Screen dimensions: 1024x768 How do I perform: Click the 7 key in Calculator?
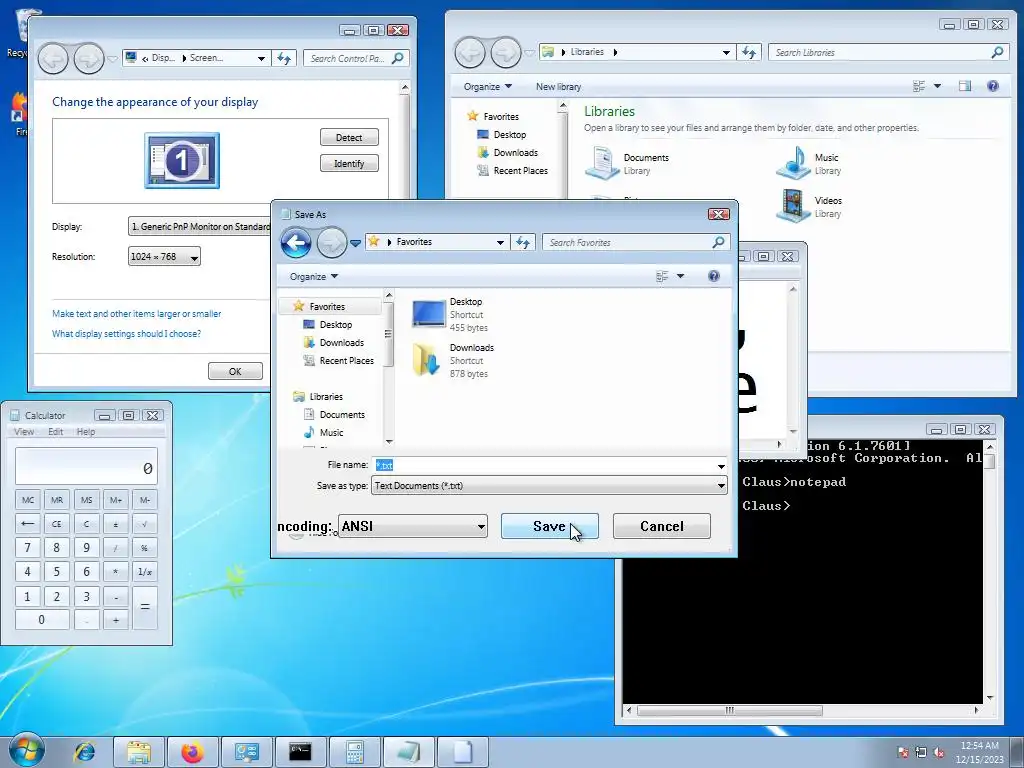tap(28, 548)
